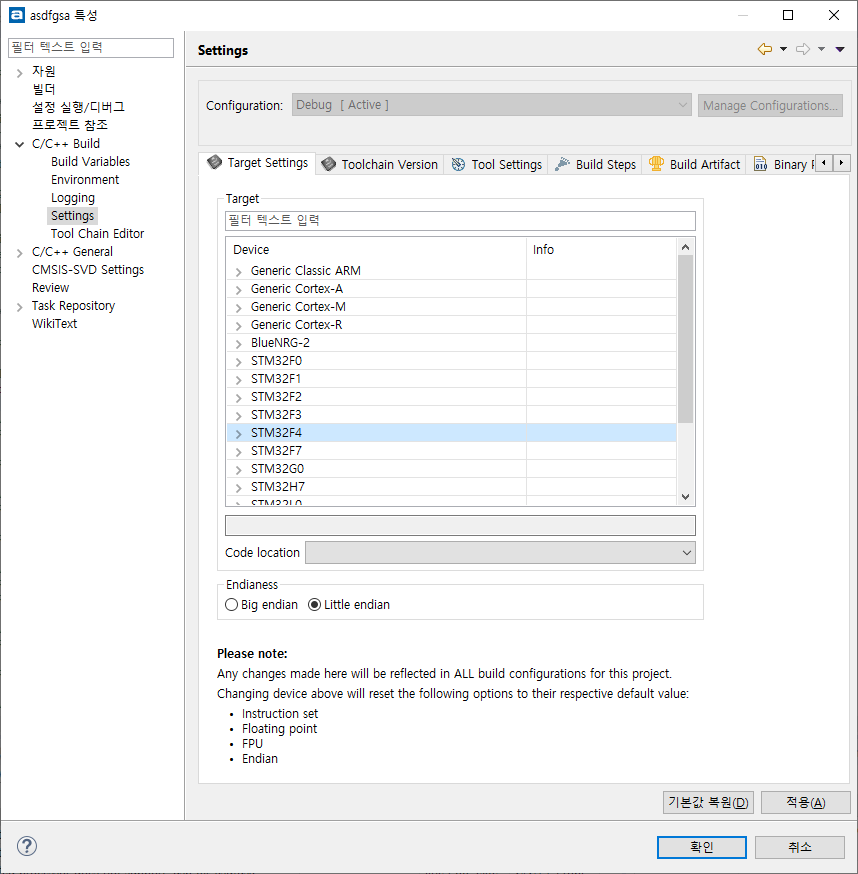Select 빌더 in tree
Image resolution: width=858 pixels, height=874 pixels.
coord(43,89)
